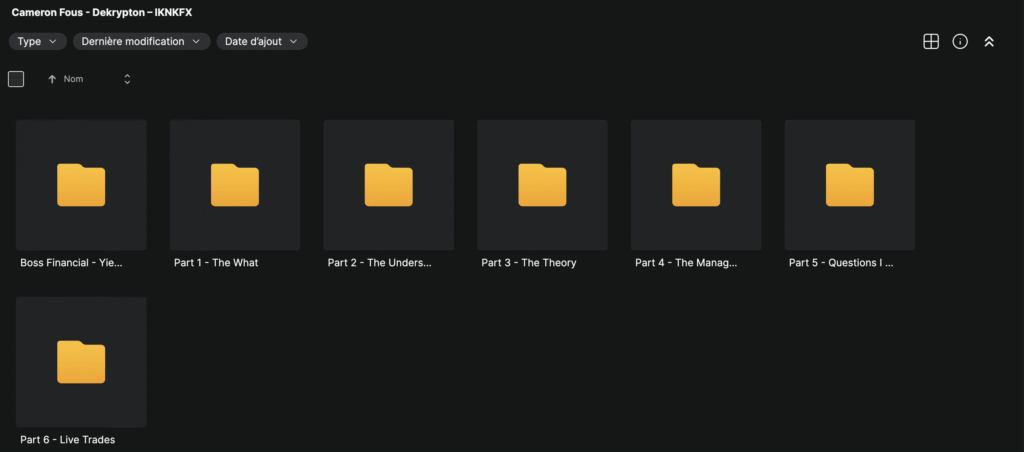
Task: Select the Part 2 folder thumbnail tile
Action: pos(388,185)
